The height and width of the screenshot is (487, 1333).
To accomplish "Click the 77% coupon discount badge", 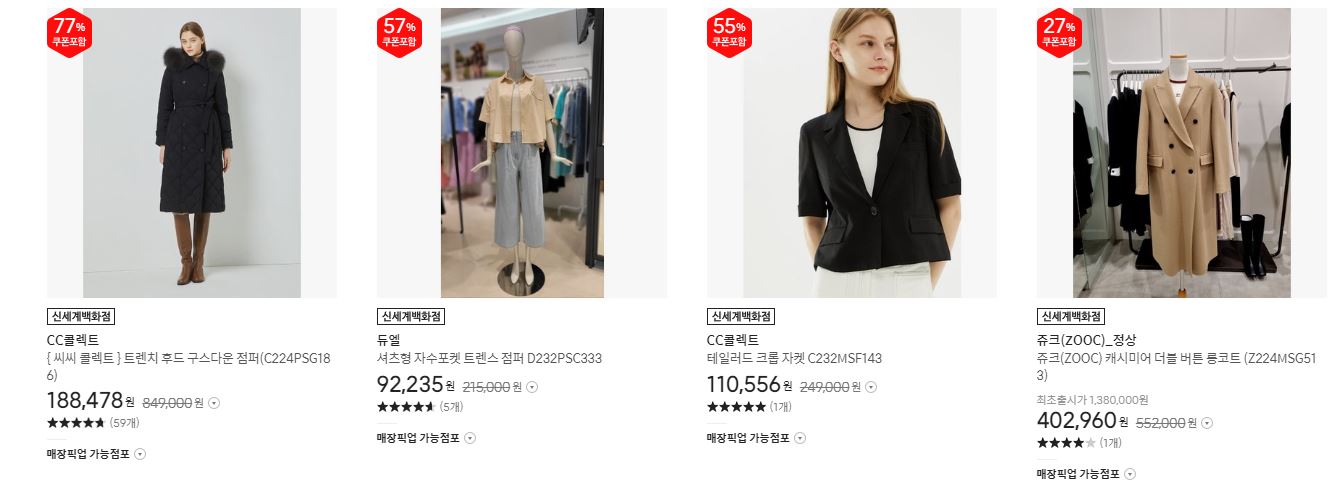I will click(69, 32).
